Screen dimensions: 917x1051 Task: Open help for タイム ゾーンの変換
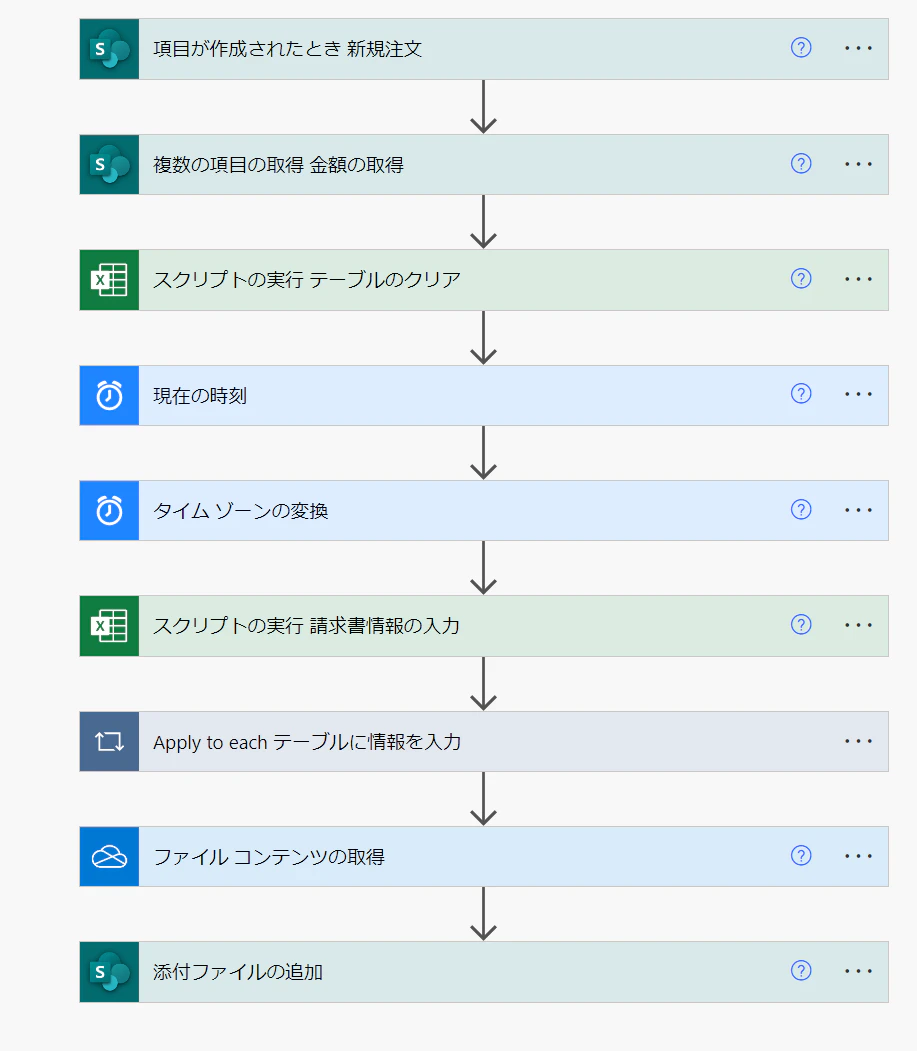point(801,509)
